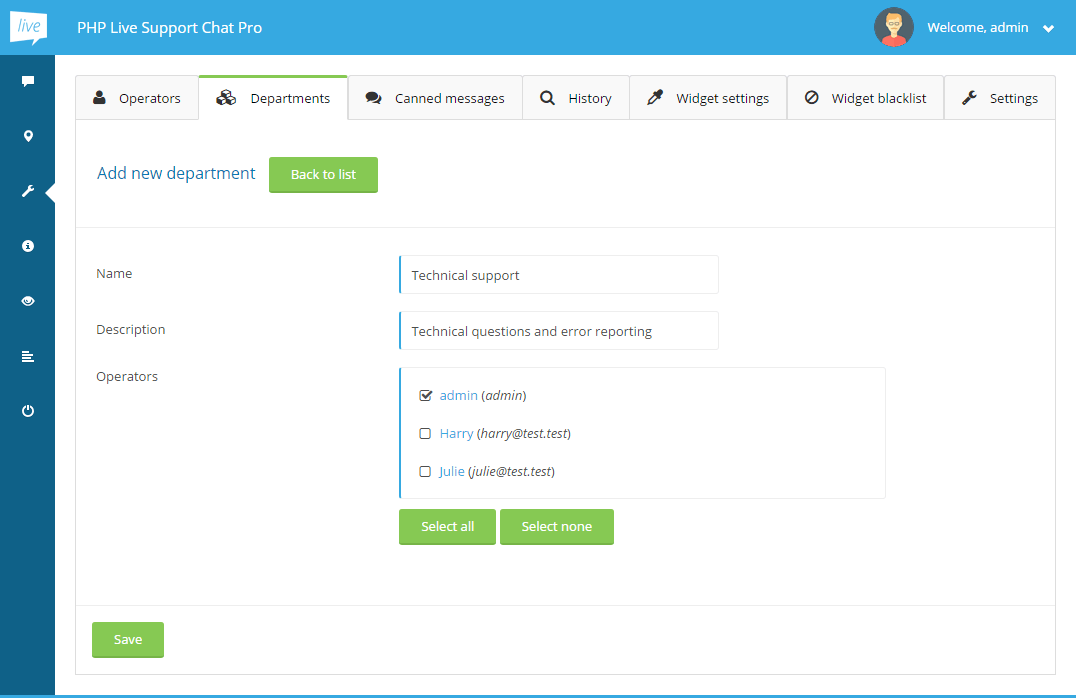The image size is (1076, 698).
Task: Open the eye icon in sidebar
Action: tap(28, 301)
